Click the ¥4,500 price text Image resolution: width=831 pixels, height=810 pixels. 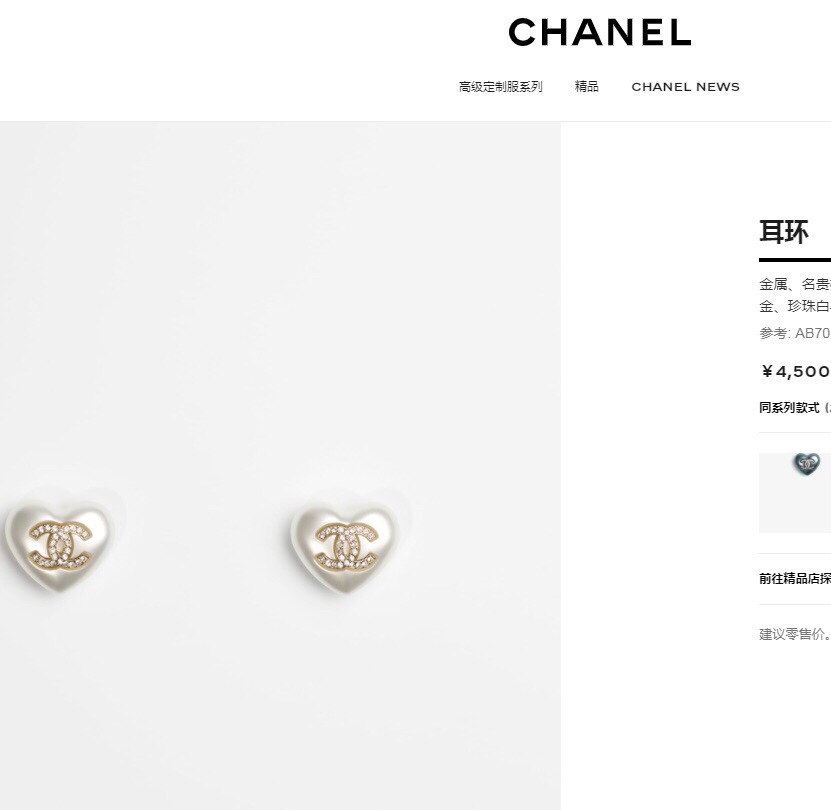[x=795, y=372]
